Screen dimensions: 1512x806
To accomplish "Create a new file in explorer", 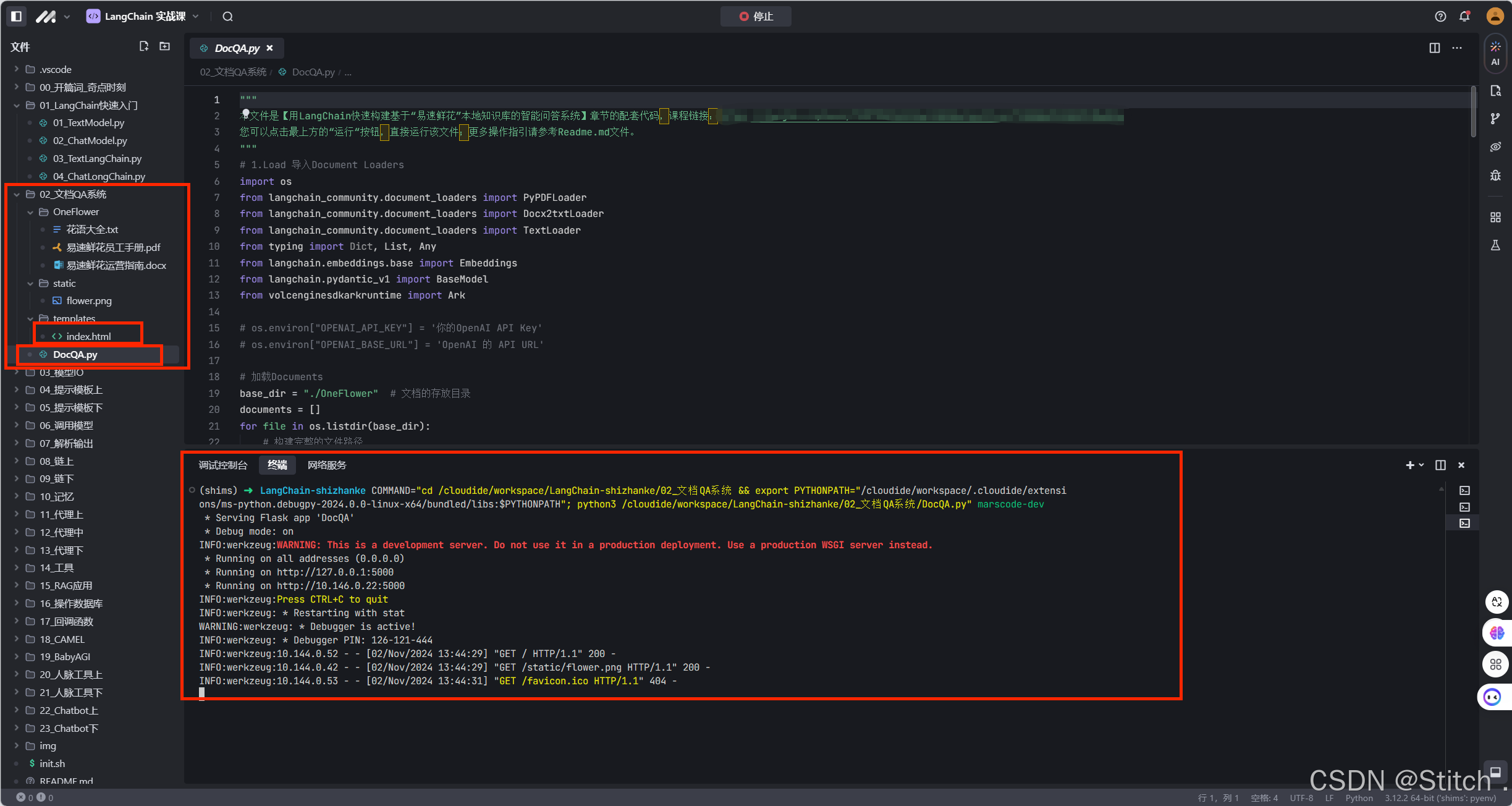I will pyautogui.click(x=144, y=46).
